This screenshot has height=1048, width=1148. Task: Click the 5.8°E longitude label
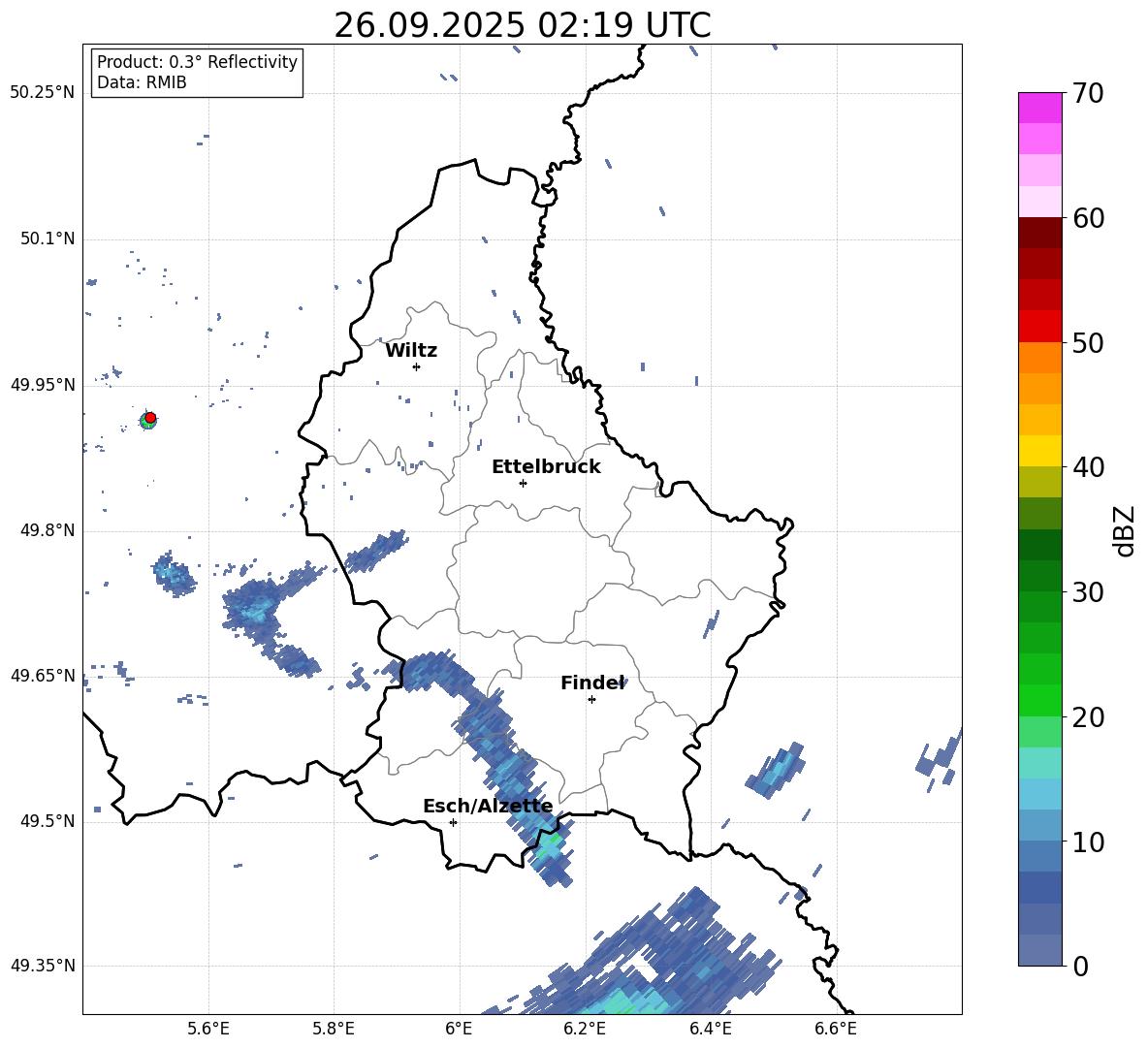334,1029
